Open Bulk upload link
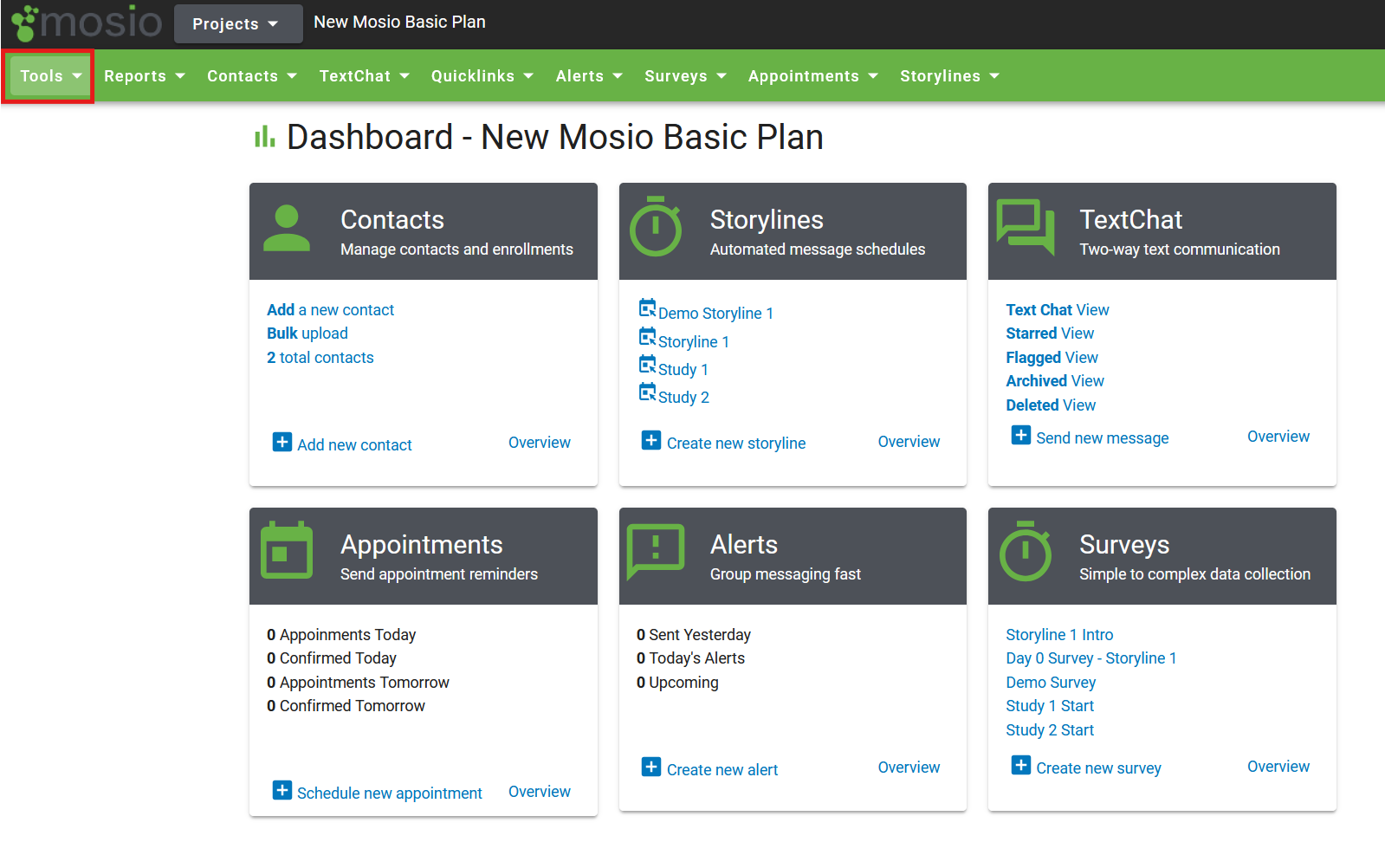 coord(307,334)
